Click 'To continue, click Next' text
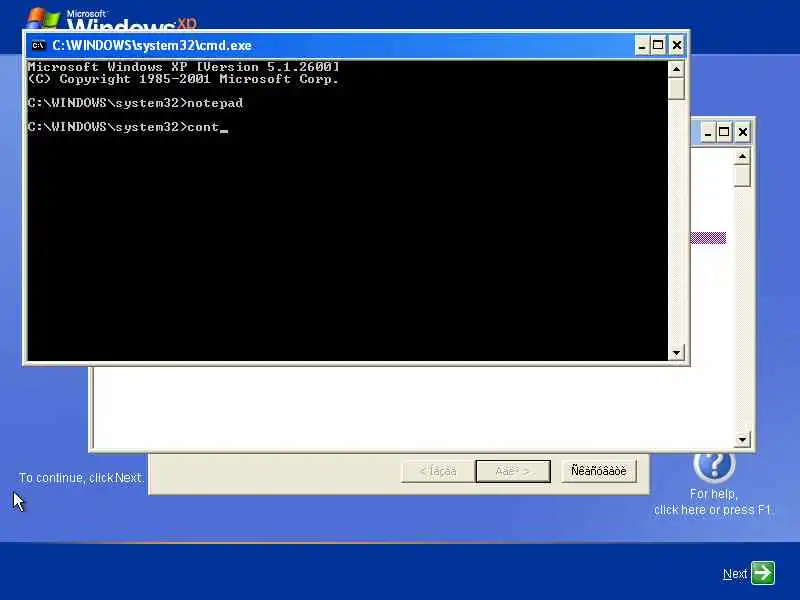The image size is (800, 600). [x=81, y=478]
